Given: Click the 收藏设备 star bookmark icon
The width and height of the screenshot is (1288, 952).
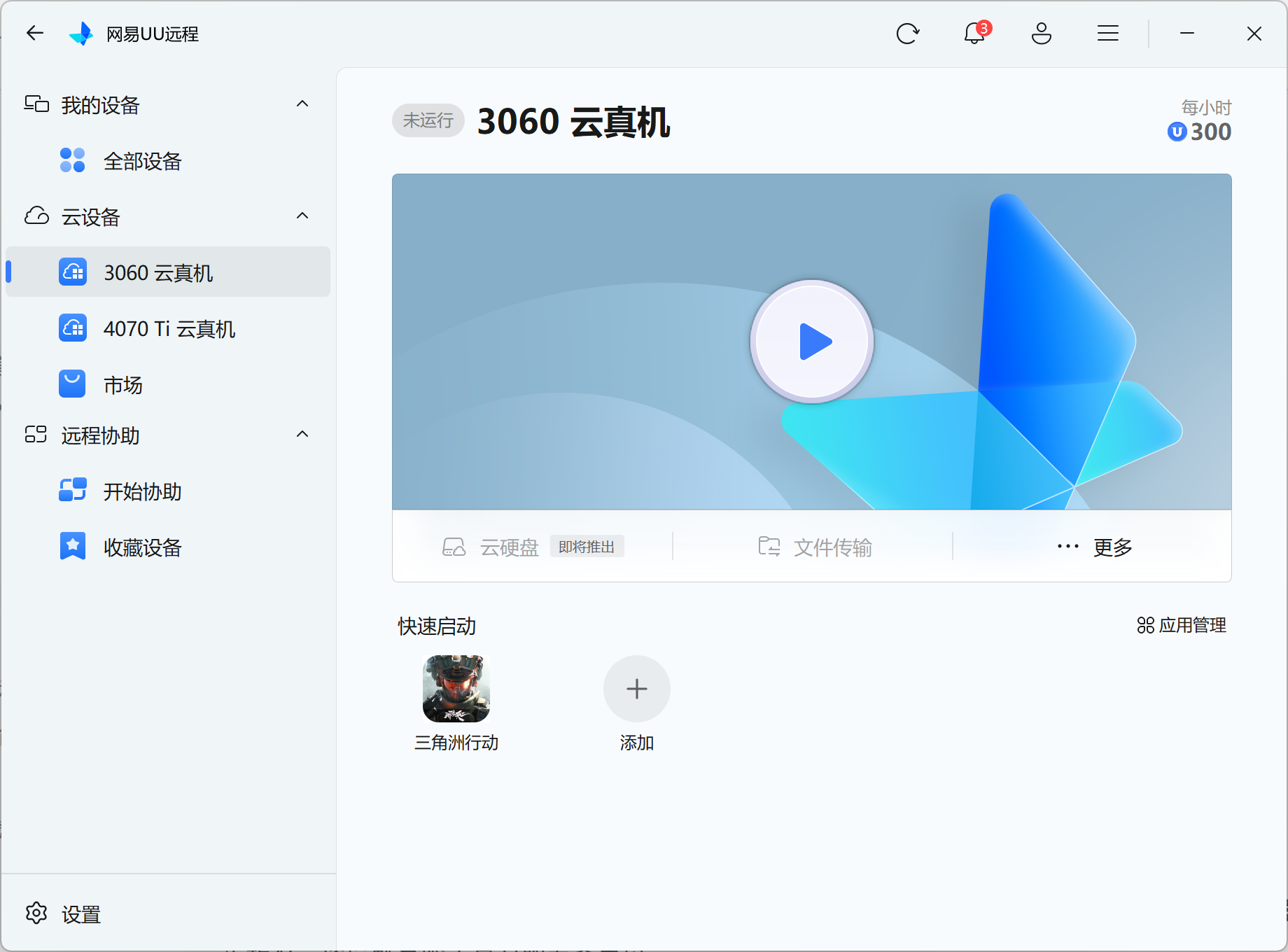Looking at the screenshot, I should point(72,546).
